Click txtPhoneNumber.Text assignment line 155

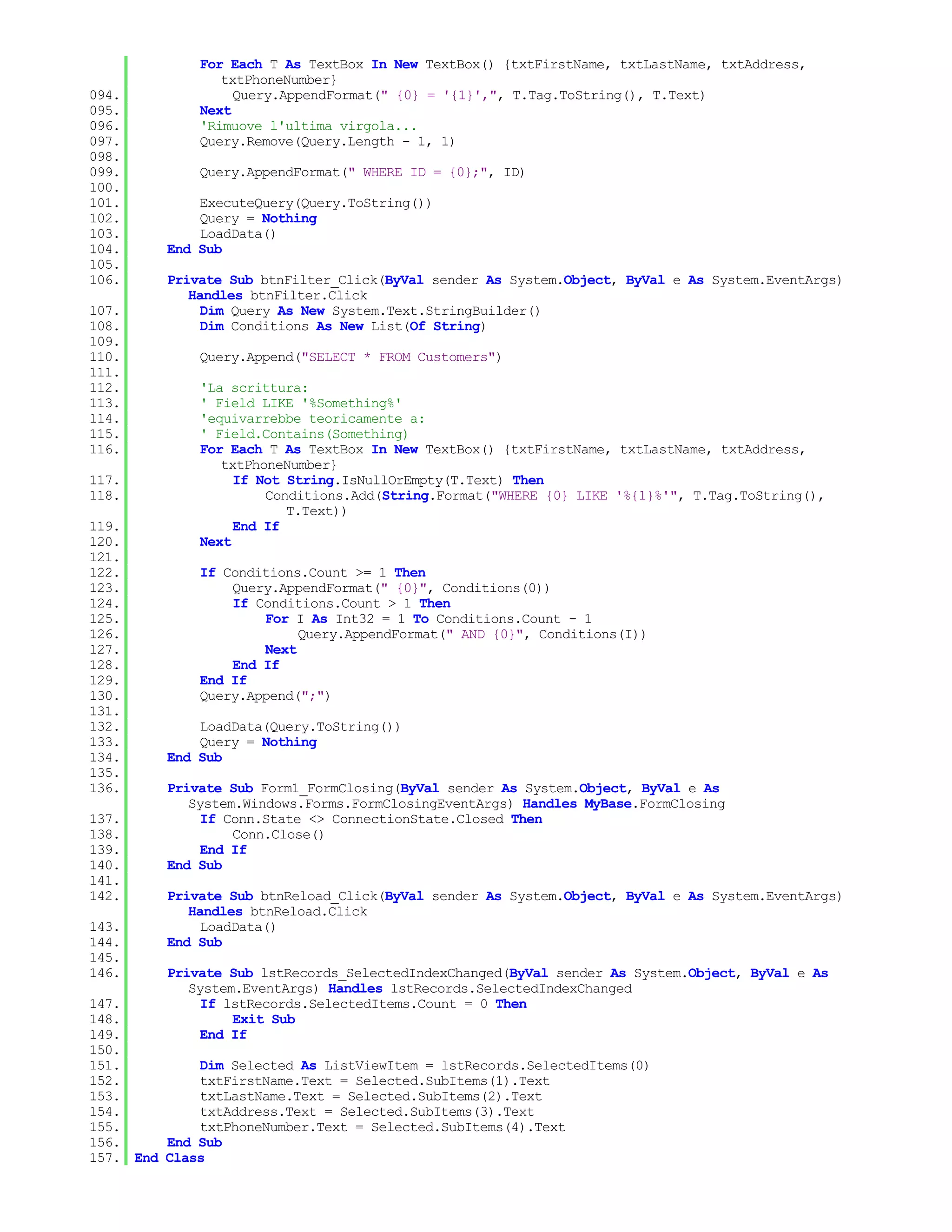click(383, 1128)
